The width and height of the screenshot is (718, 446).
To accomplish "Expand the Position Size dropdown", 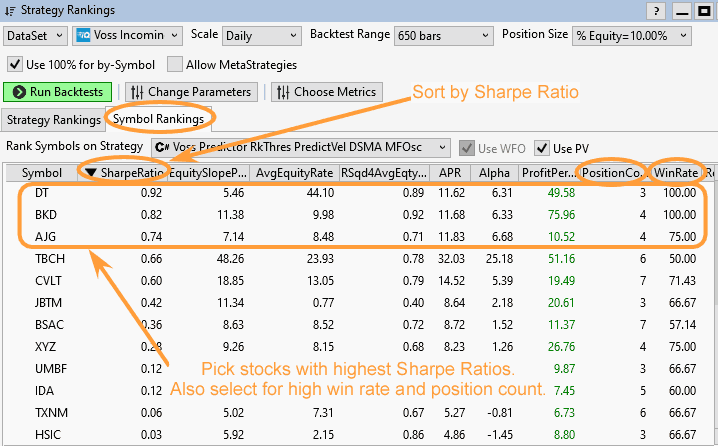I will [x=631, y=35].
